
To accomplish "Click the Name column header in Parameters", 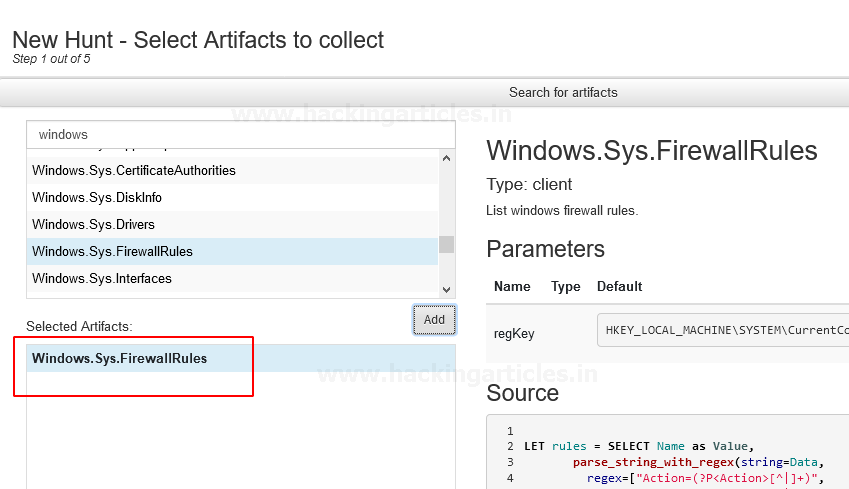I will pyautogui.click(x=512, y=286).
